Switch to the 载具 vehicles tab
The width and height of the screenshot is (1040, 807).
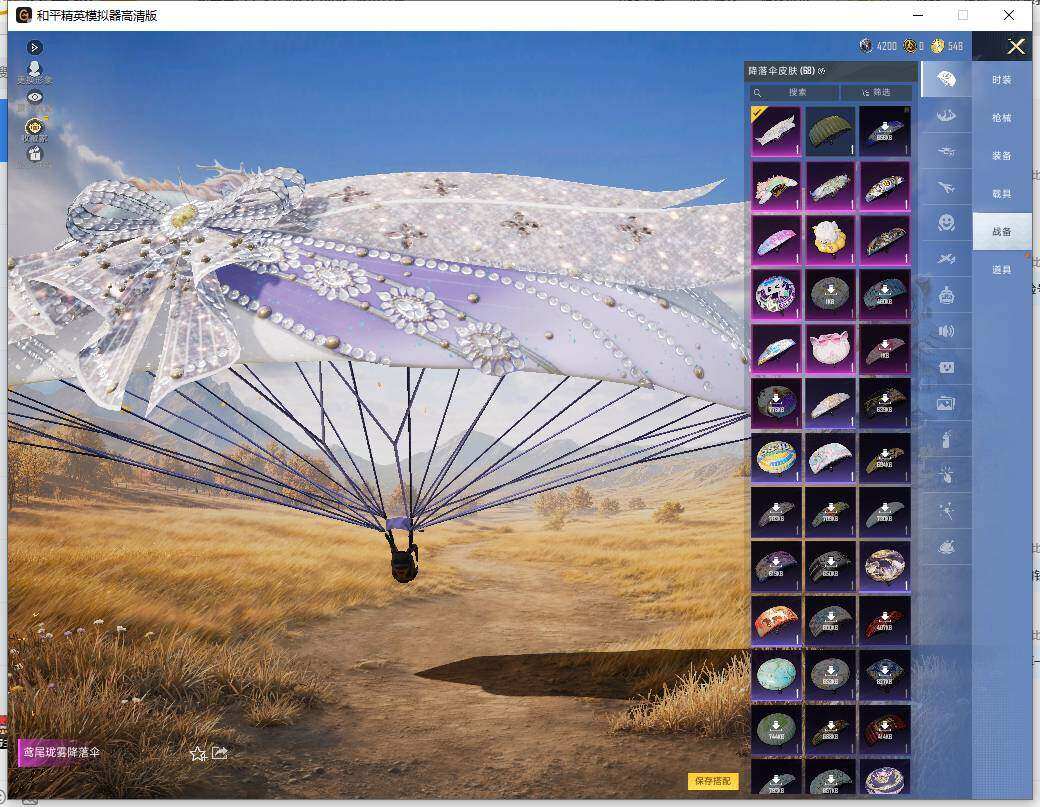(x=1002, y=194)
